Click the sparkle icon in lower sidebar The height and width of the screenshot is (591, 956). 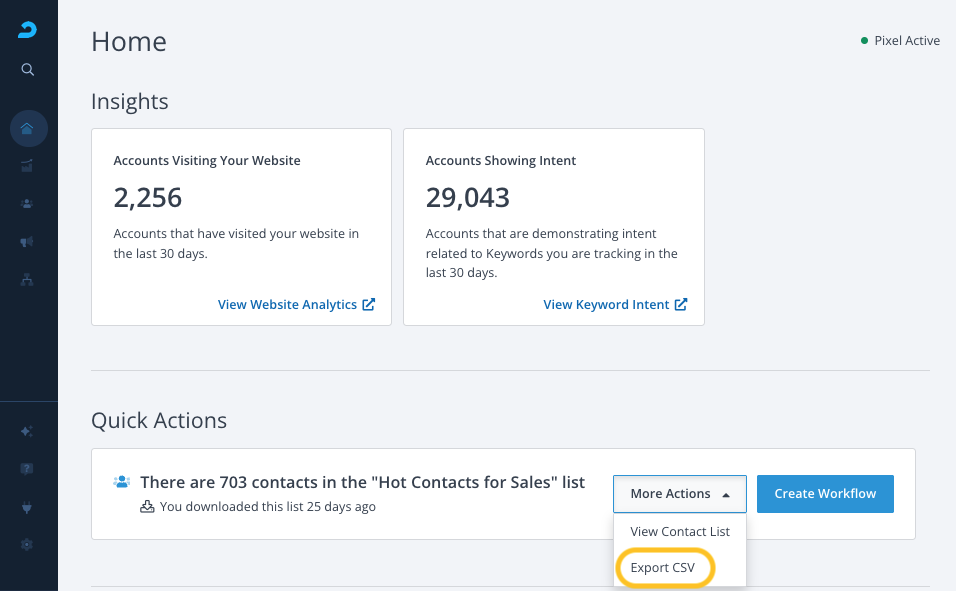[x=28, y=431]
